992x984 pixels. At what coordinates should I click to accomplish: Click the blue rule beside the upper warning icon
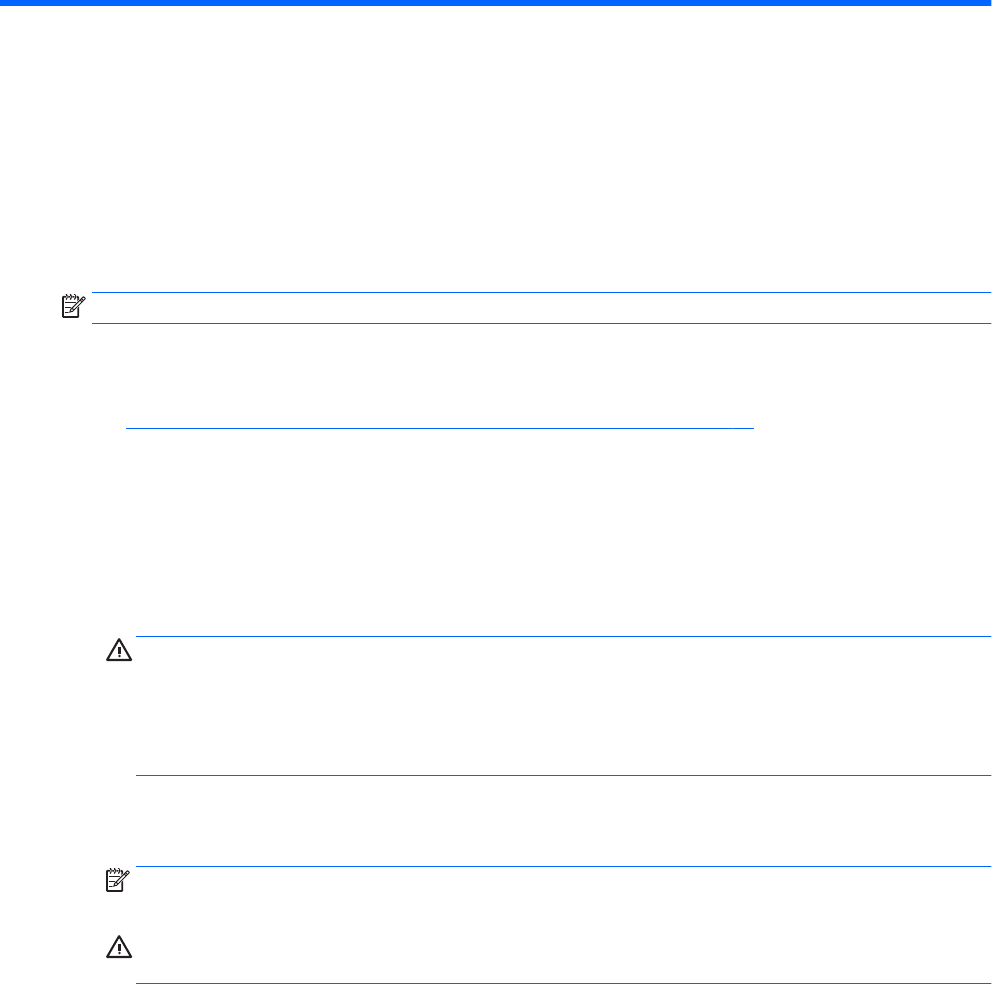coord(563,637)
